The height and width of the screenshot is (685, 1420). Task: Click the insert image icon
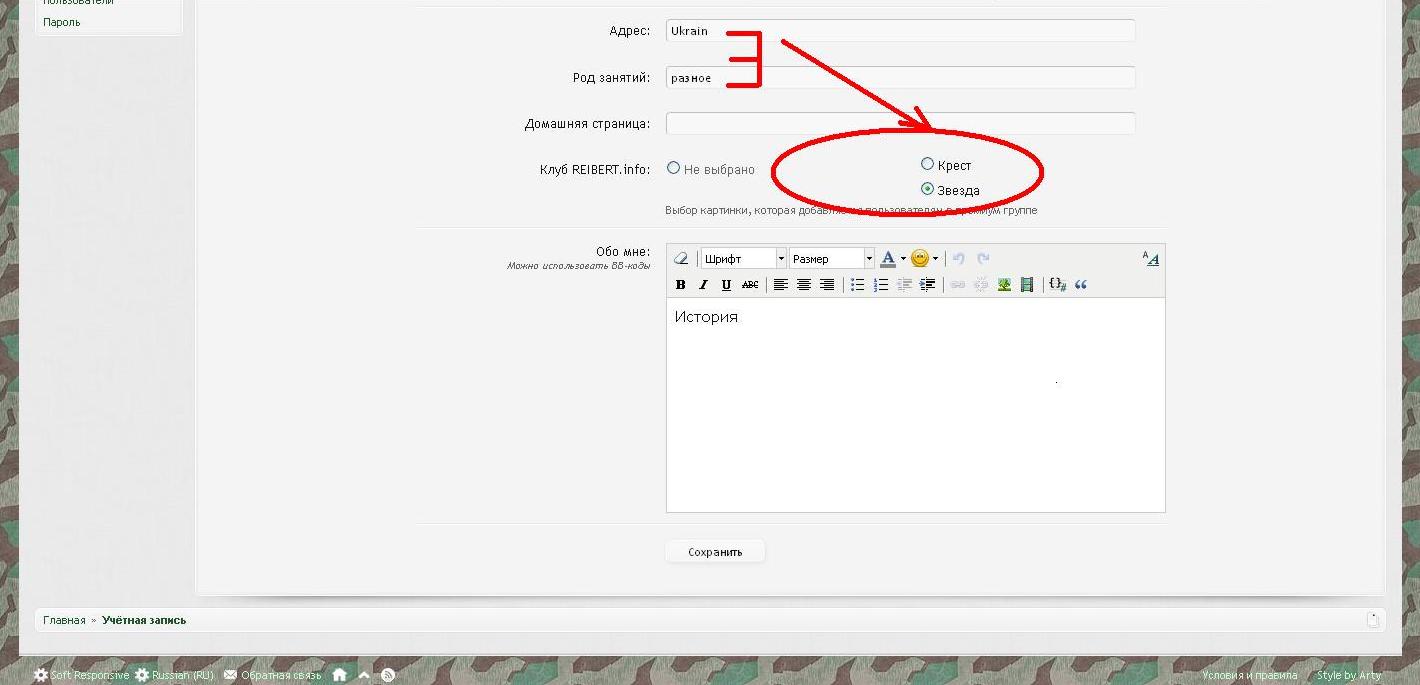pos(1004,285)
